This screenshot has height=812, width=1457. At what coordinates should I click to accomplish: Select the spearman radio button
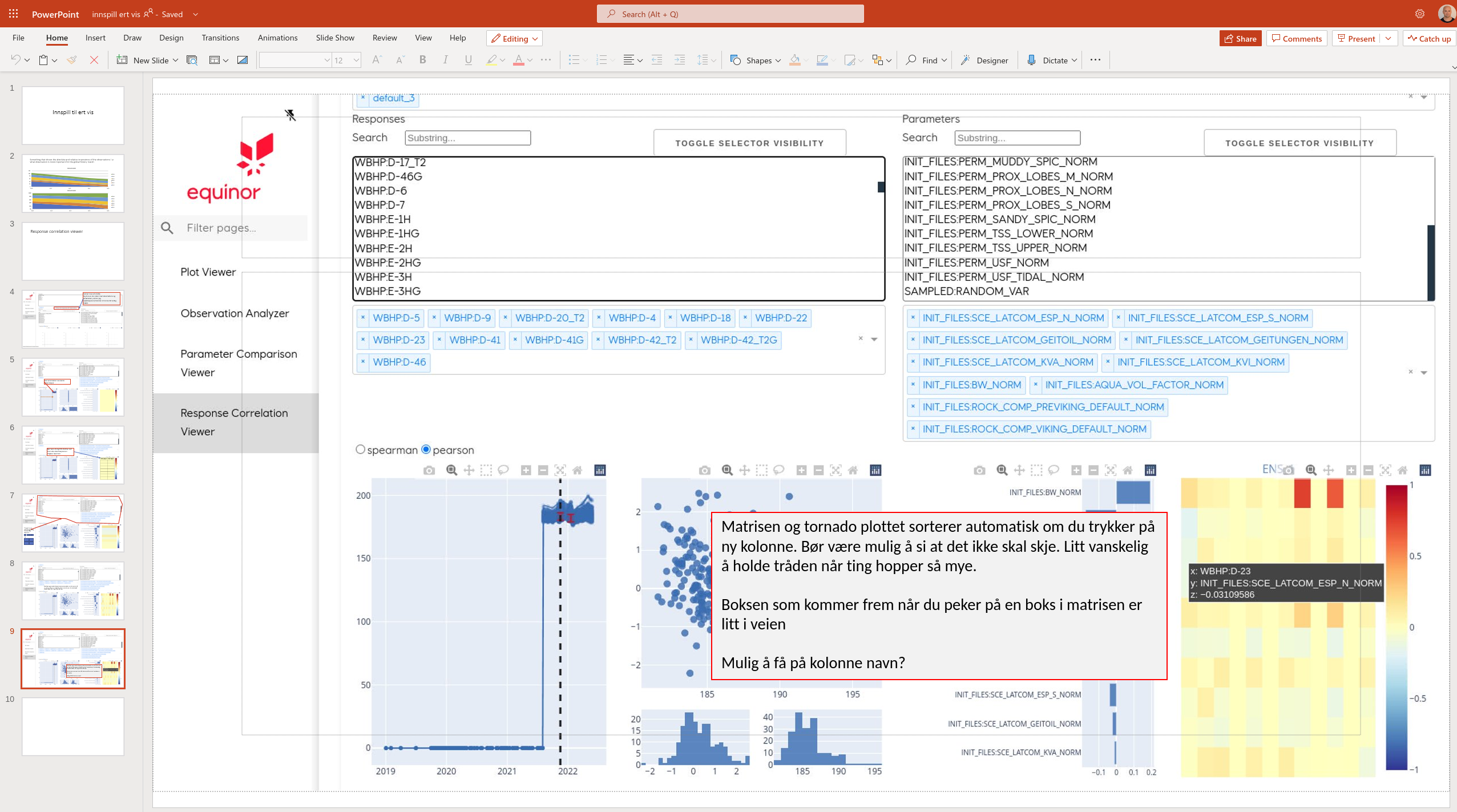pyautogui.click(x=360, y=450)
